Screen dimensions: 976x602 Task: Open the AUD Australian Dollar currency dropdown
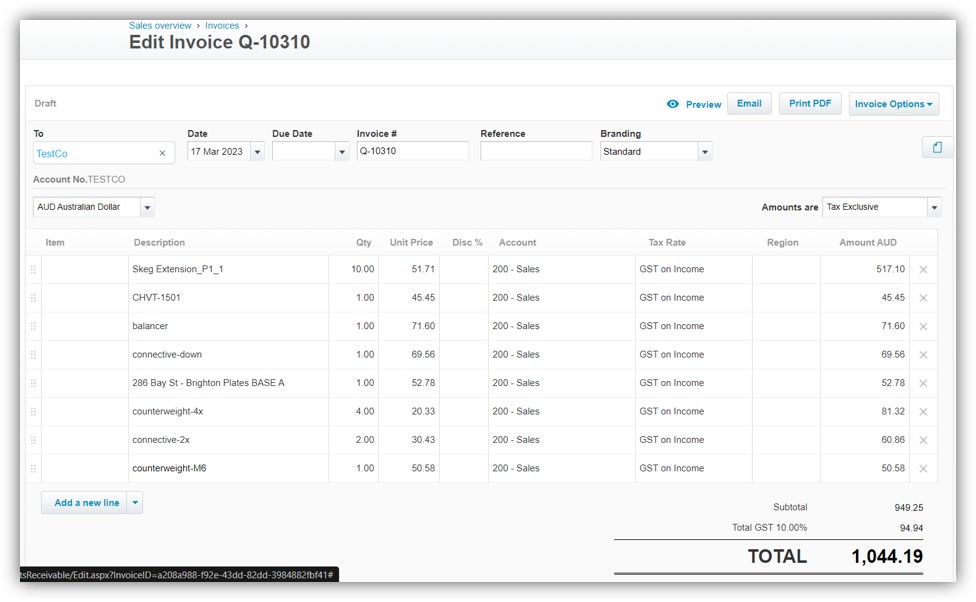coord(146,207)
